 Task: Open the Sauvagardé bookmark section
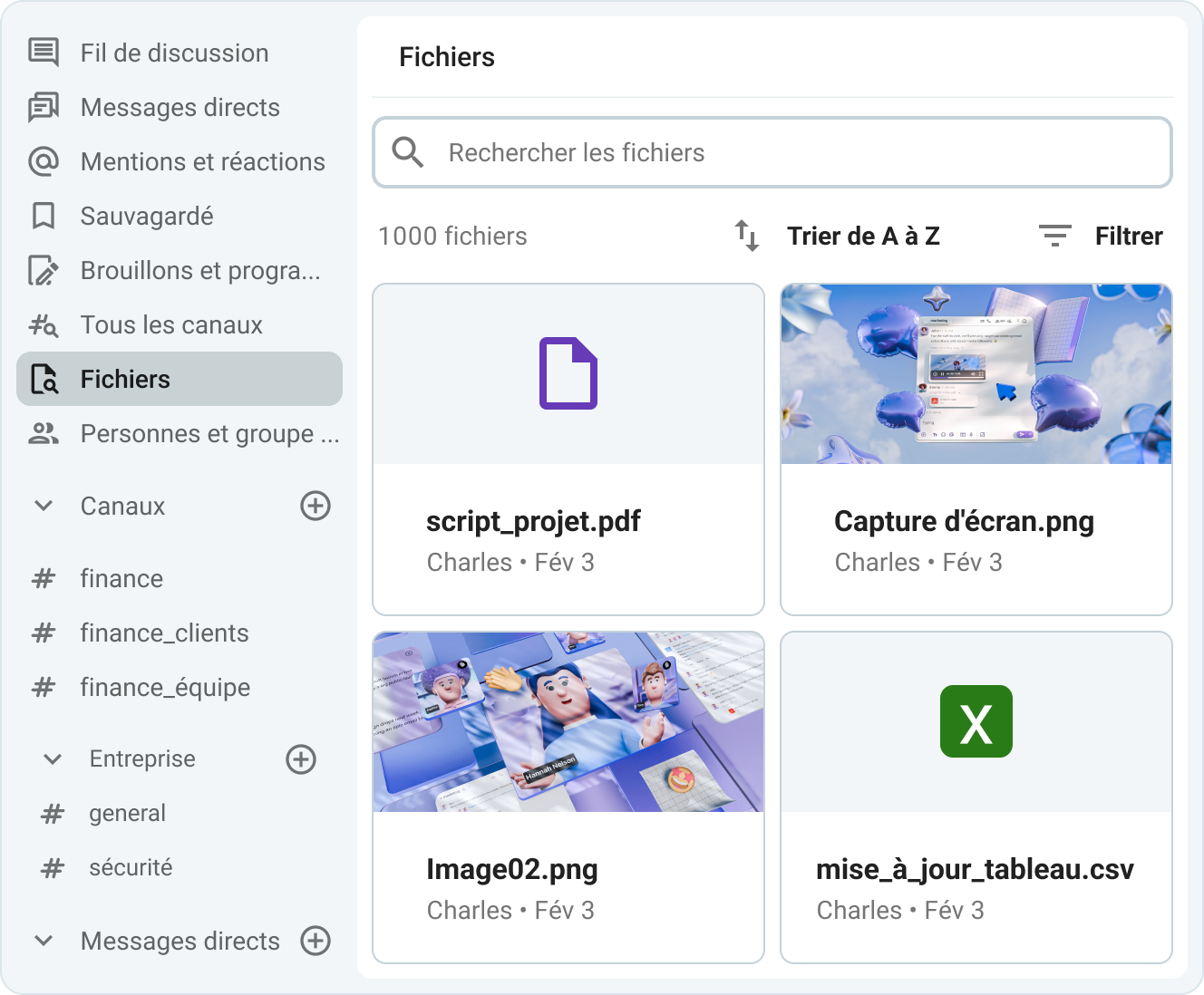[147, 216]
